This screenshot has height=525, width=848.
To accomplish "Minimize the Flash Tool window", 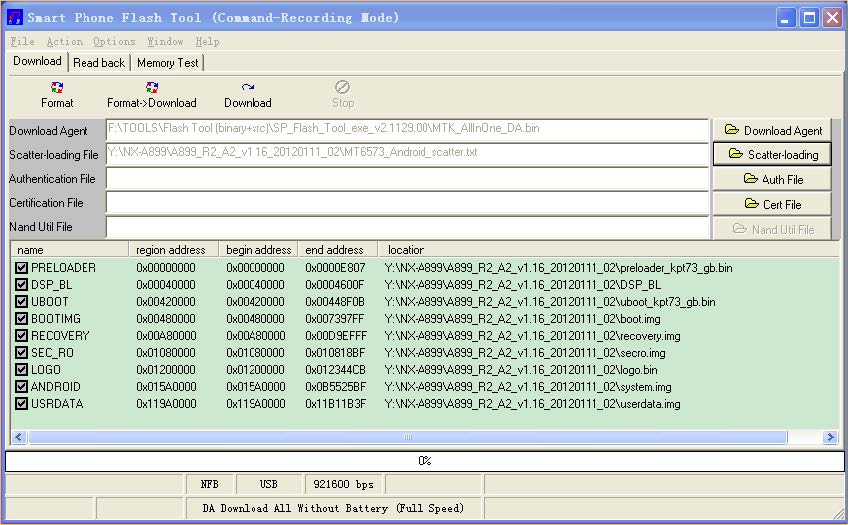I will tap(785, 18).
